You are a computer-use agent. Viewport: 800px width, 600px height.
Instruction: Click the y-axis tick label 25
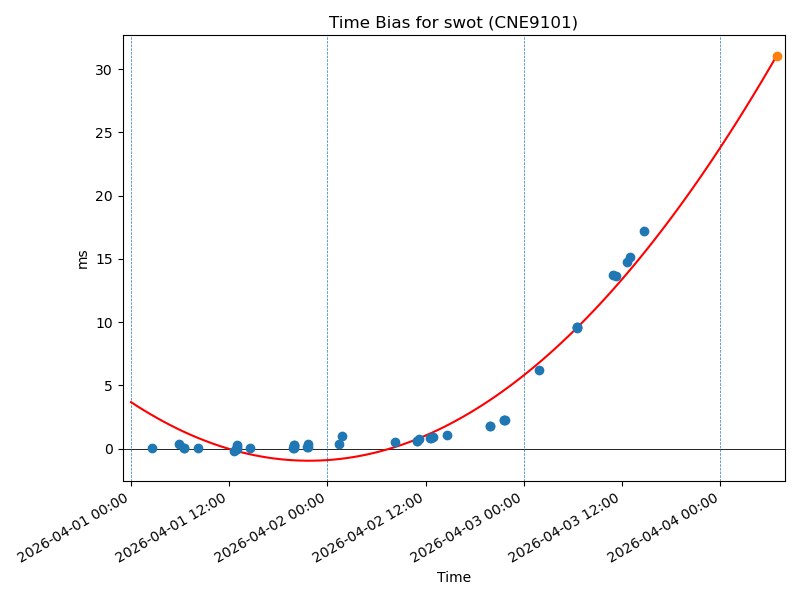coord(103,133)
